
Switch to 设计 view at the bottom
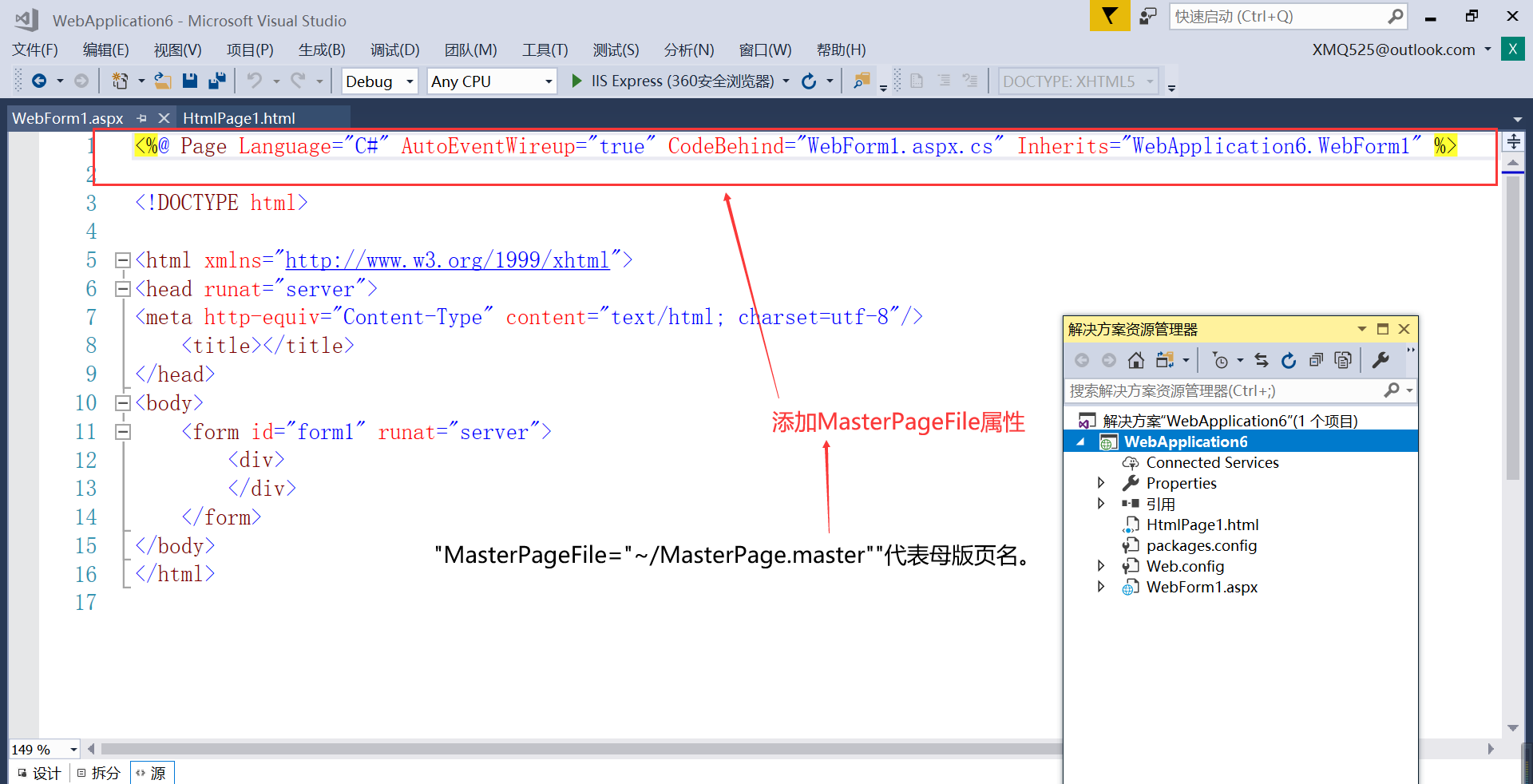pos(38,772)
